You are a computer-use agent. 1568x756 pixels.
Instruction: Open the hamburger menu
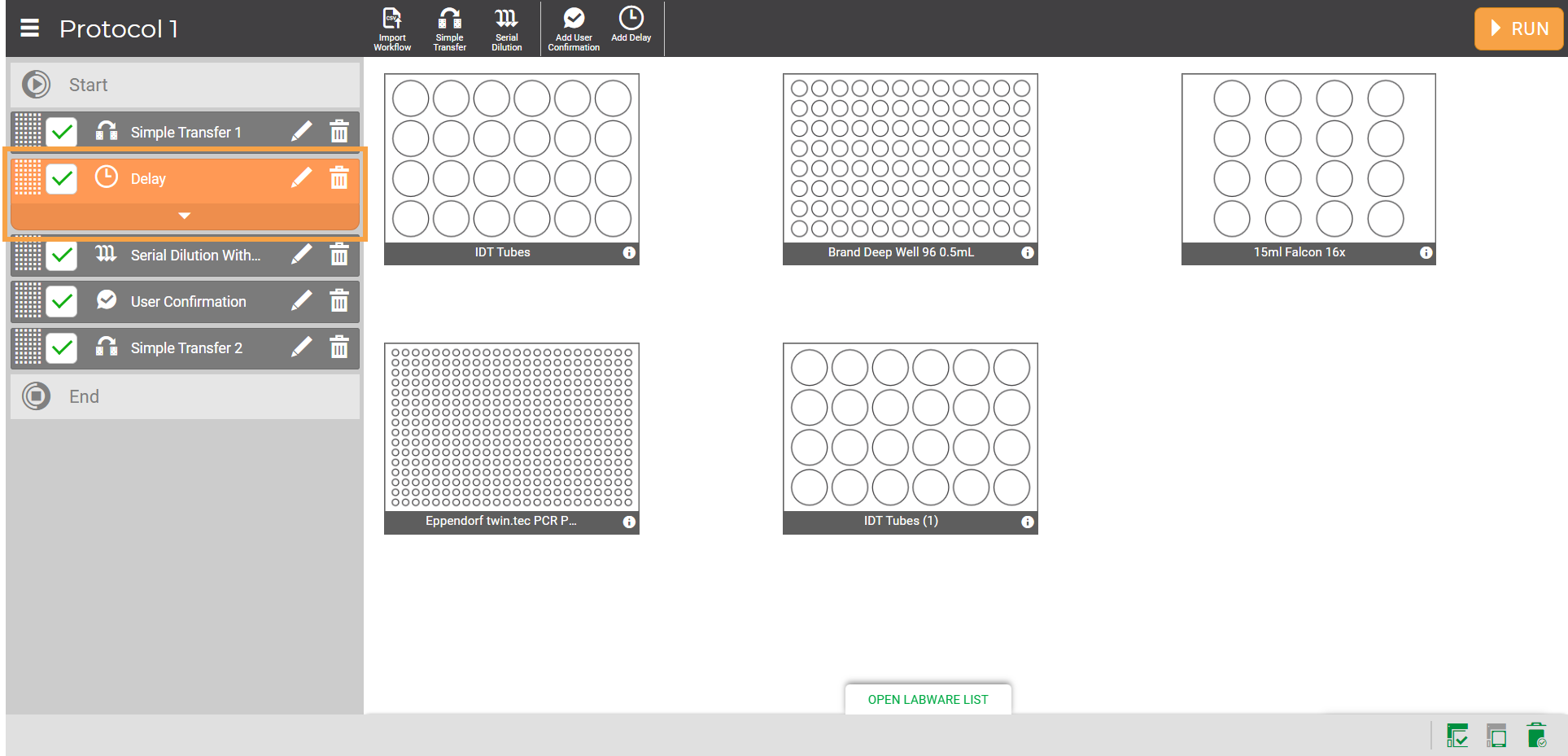click(29, 28)
